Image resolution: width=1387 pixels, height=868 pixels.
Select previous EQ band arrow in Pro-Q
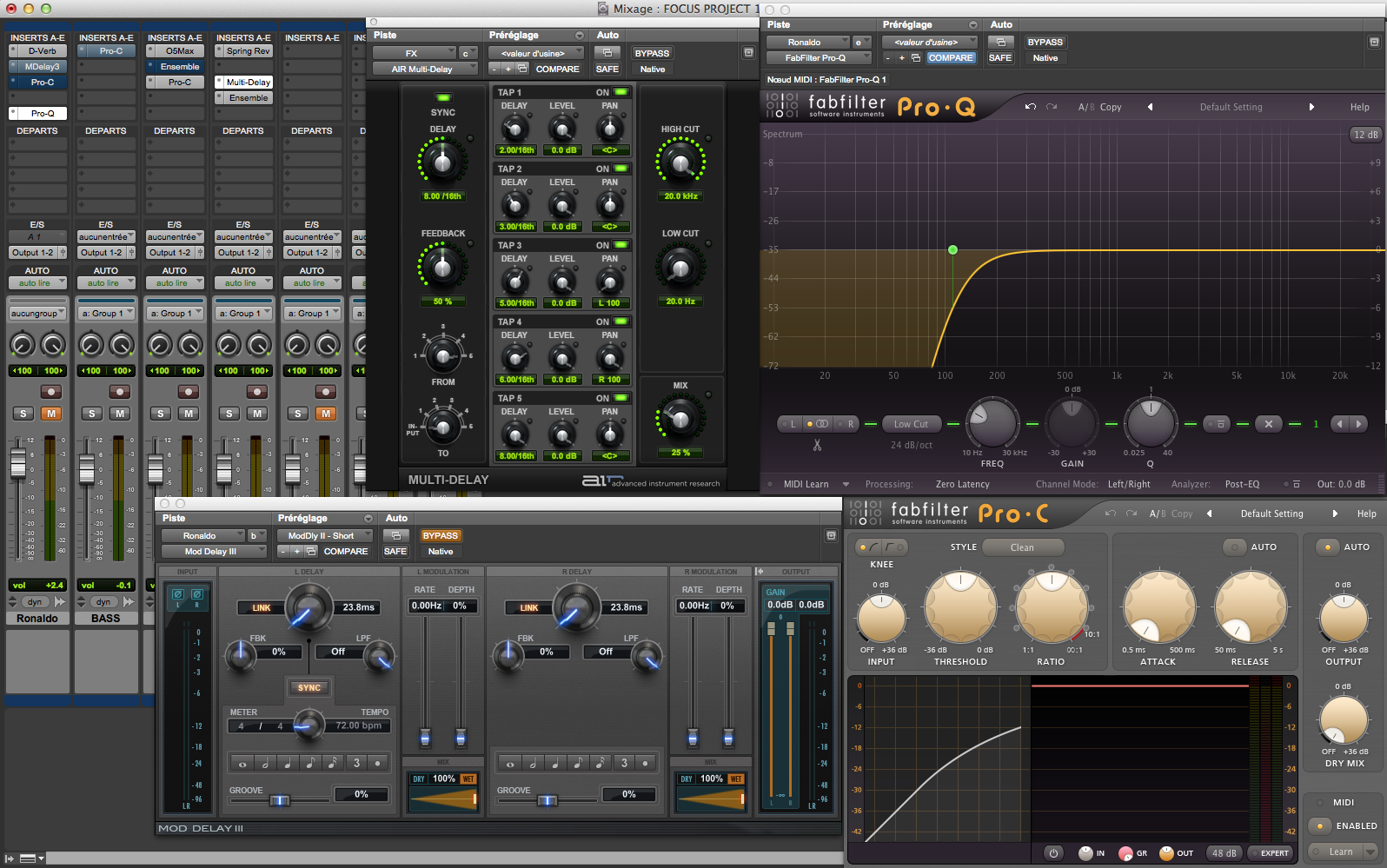pos(1340,424)
